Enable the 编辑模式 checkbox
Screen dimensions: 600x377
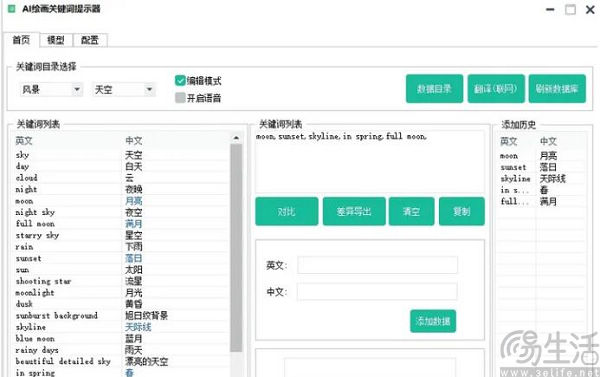tap(180, 80)
